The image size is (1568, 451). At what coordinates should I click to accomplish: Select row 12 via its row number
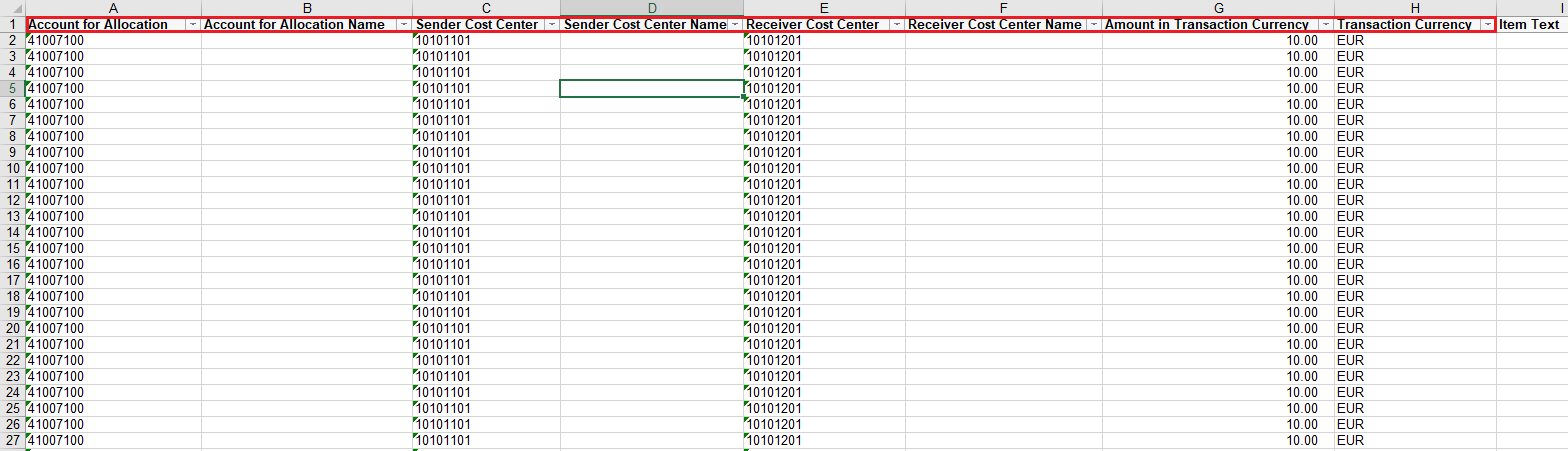click(x=12, y=200)
